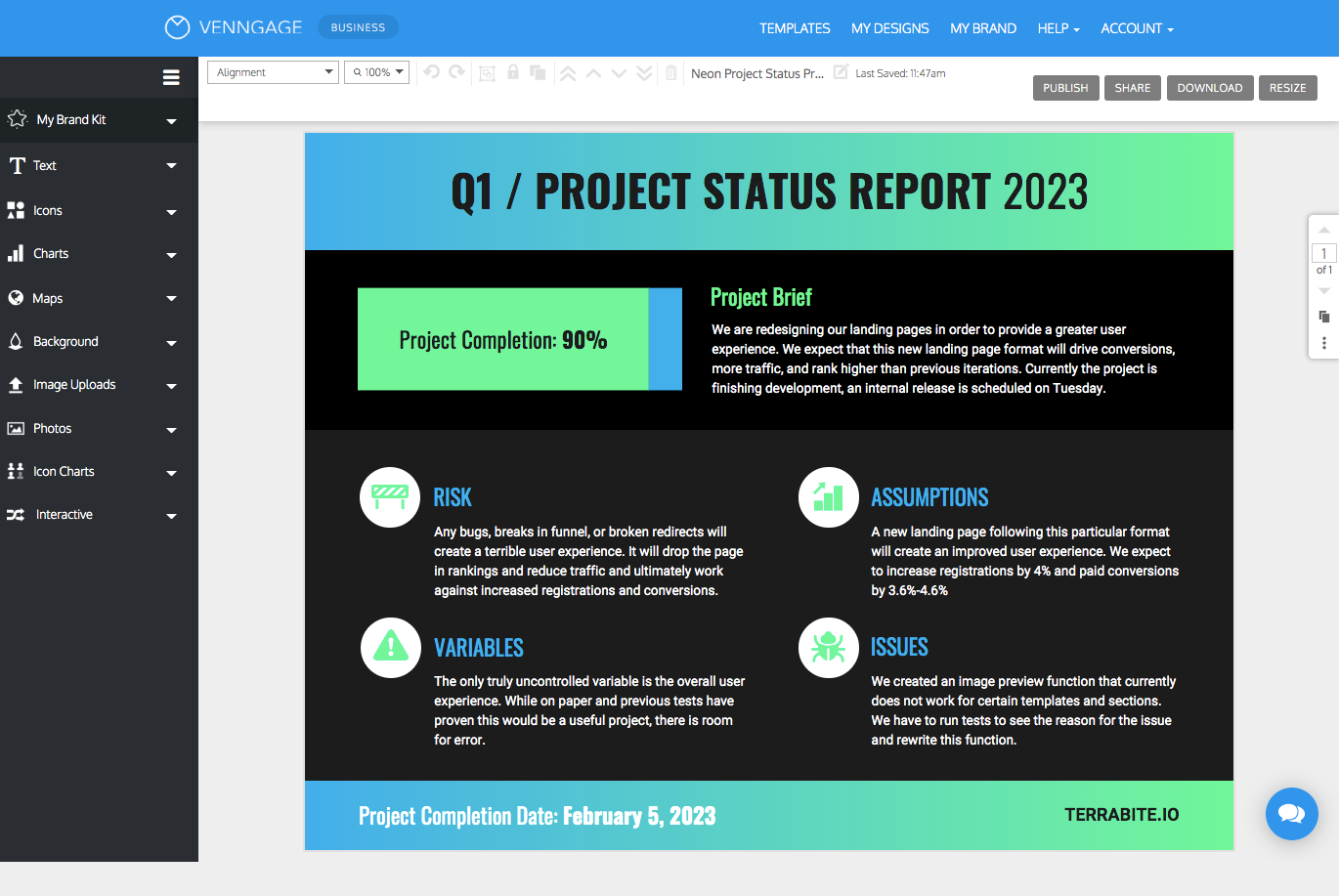Bring element to front with double-up arrow
Viewport: 1339px width, 896px height.
click(x=568, y=72)
